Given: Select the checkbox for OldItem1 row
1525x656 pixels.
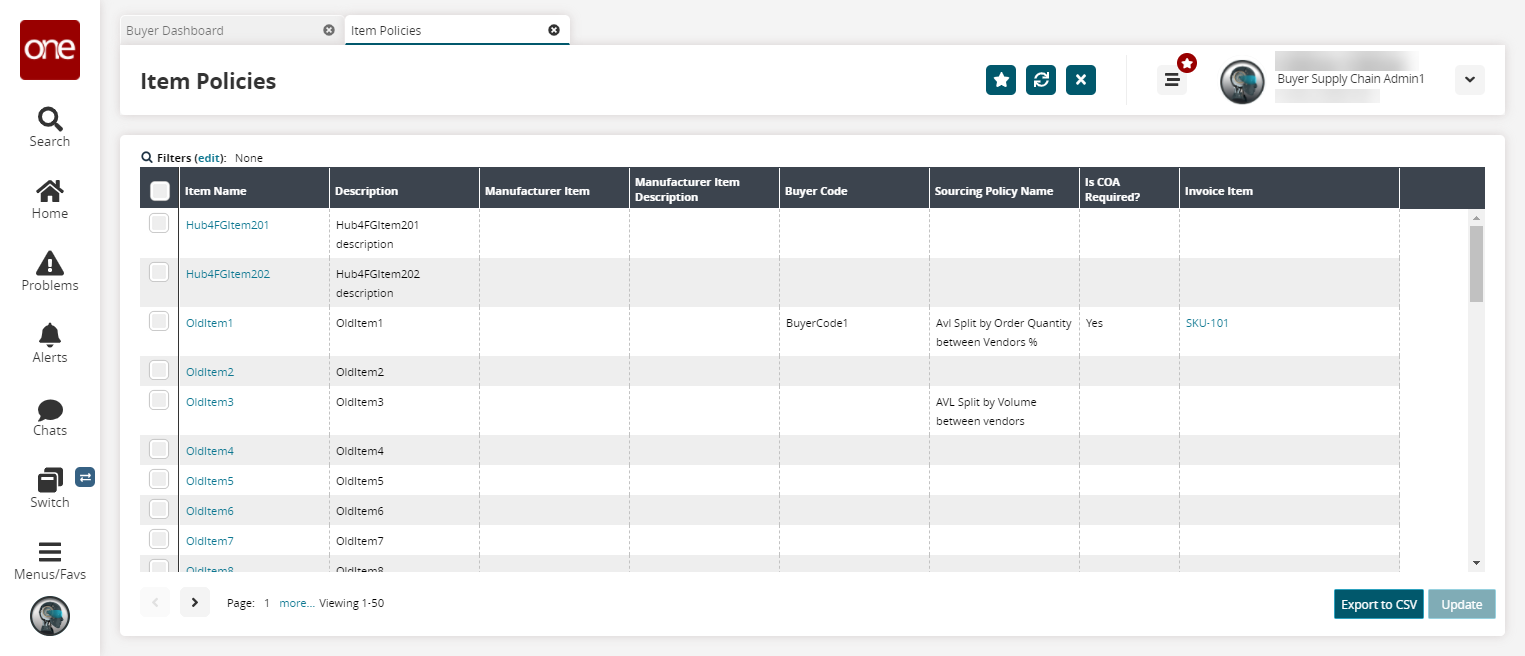Looking at the screenshot, I should 159,322.
